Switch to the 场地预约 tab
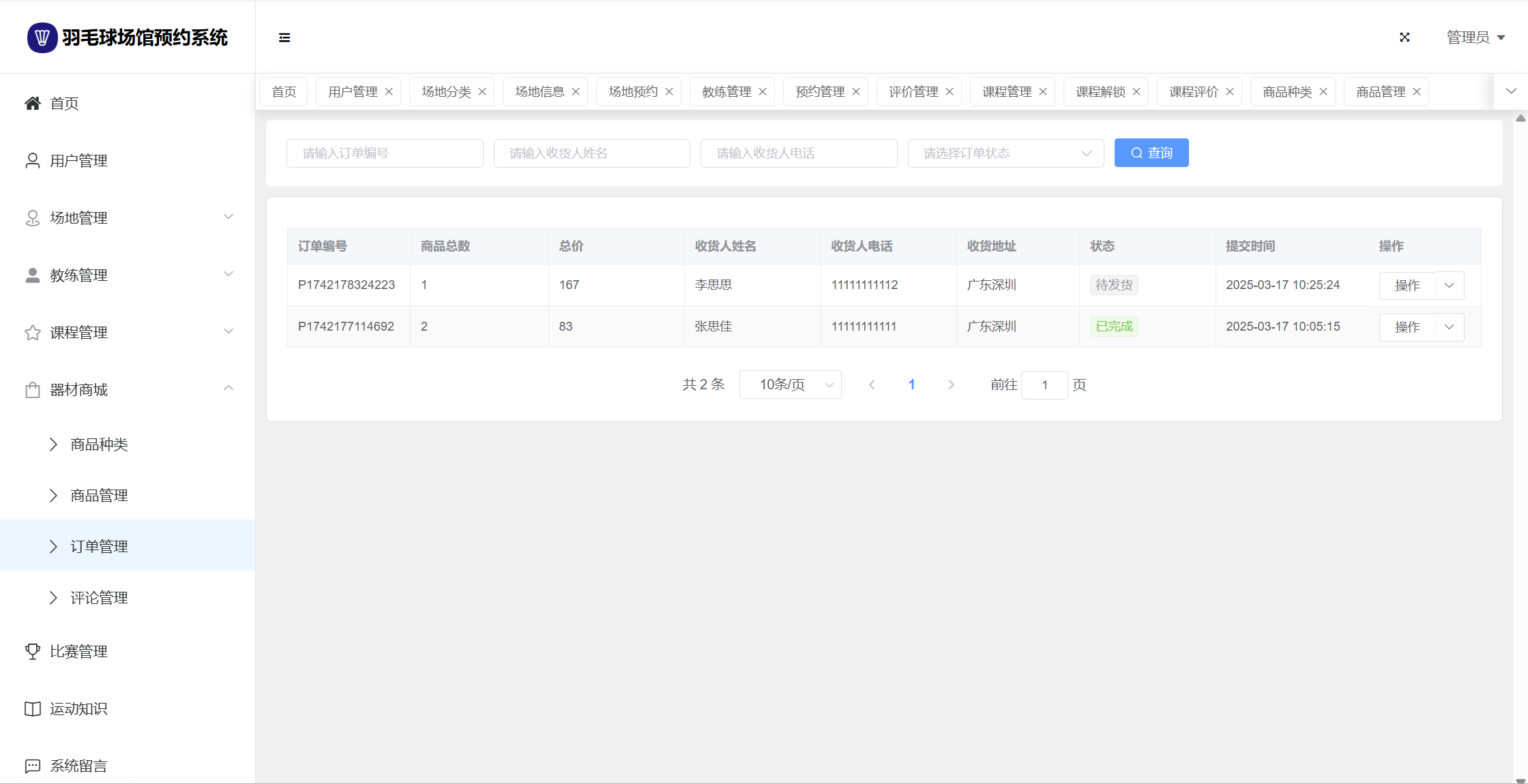 coord(632,92)
